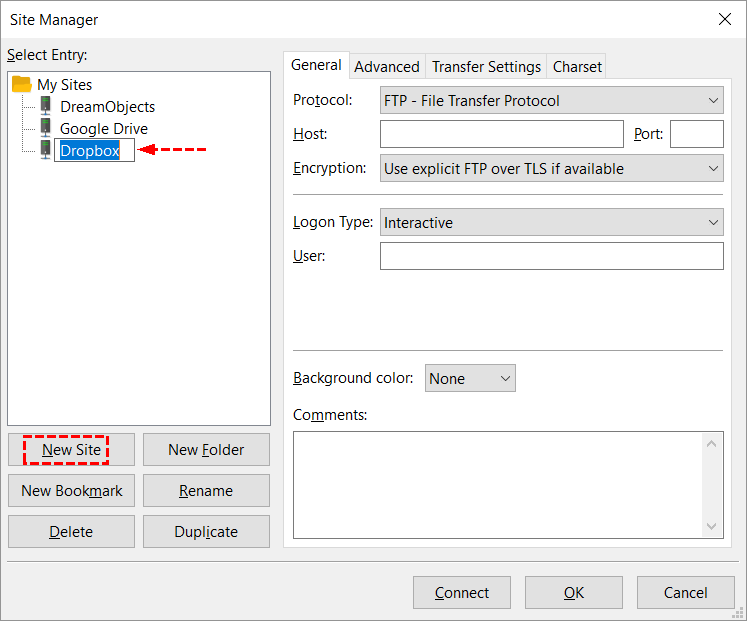747x621 pixels.
Task: Click the Comments scrollbar up arrow
Action: click(712, 444)
